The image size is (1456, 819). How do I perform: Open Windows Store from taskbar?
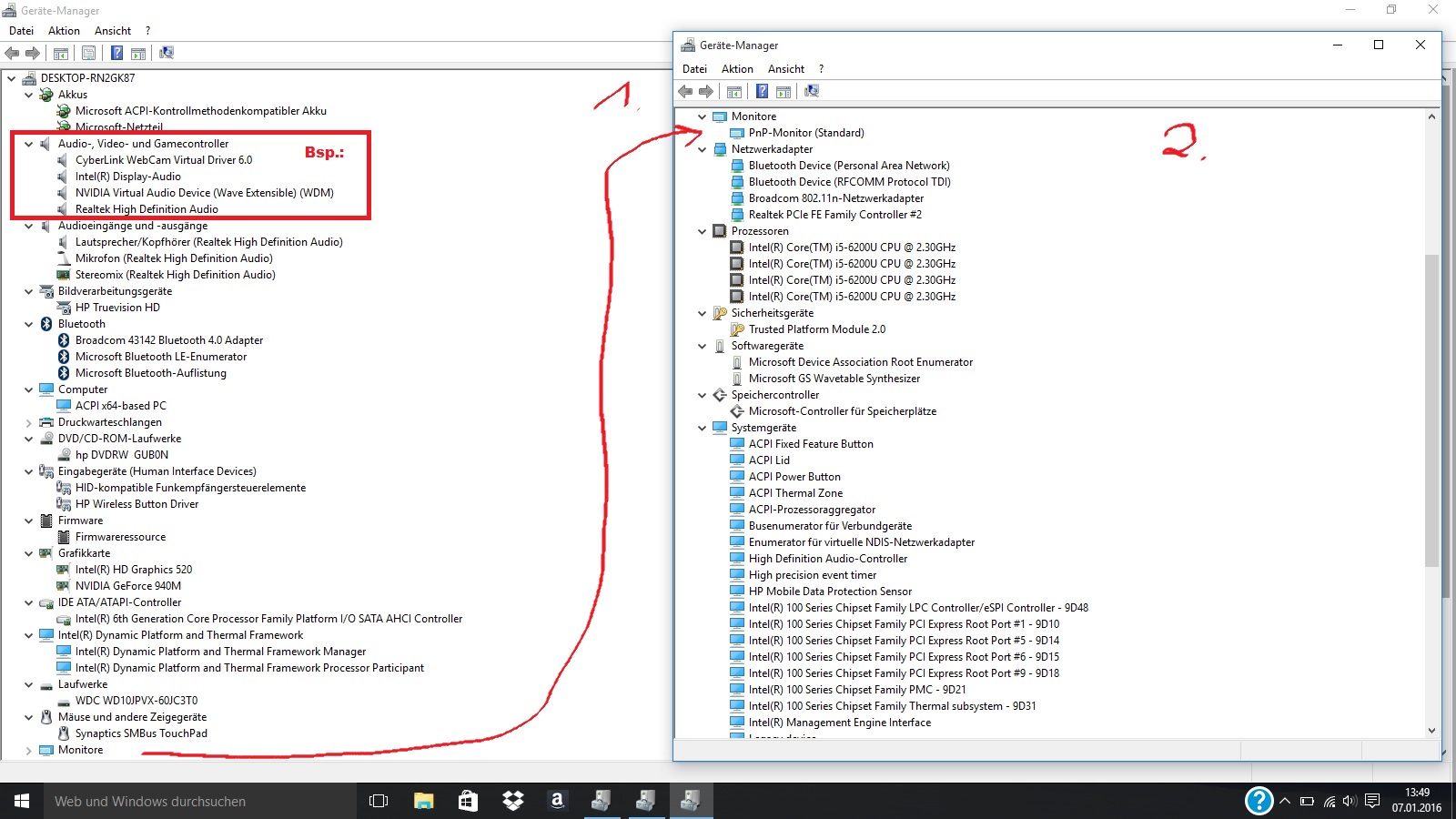pos(468,801)
